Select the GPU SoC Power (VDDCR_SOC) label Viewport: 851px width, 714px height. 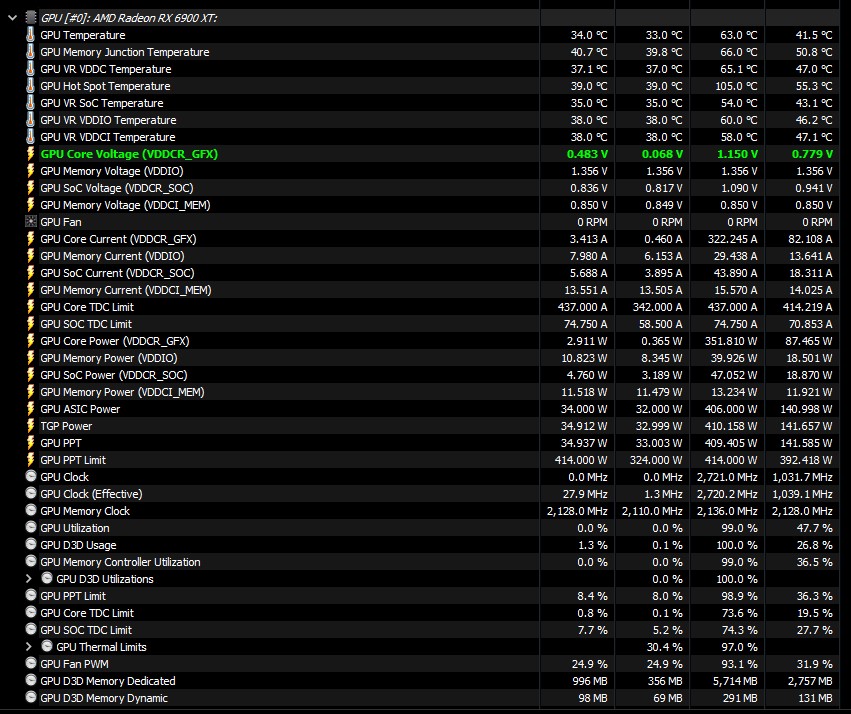click(x=114, y=375)
